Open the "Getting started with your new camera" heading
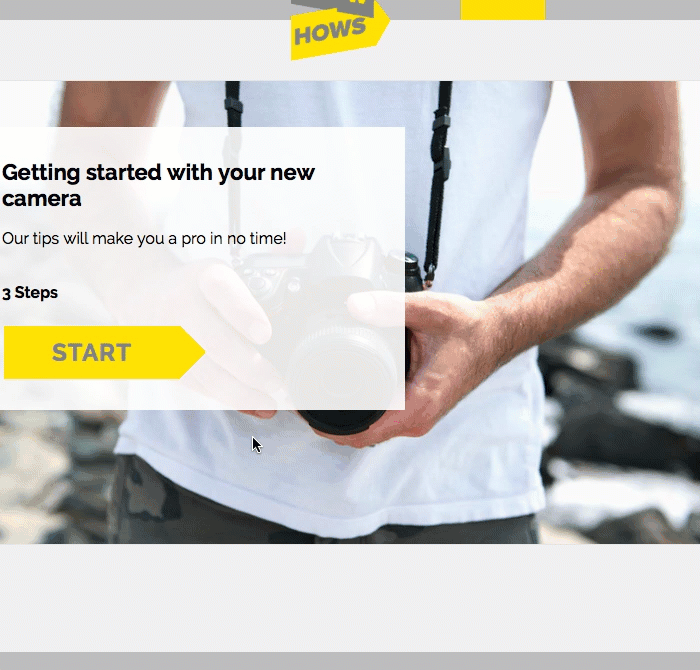 (x=158, y=185)
